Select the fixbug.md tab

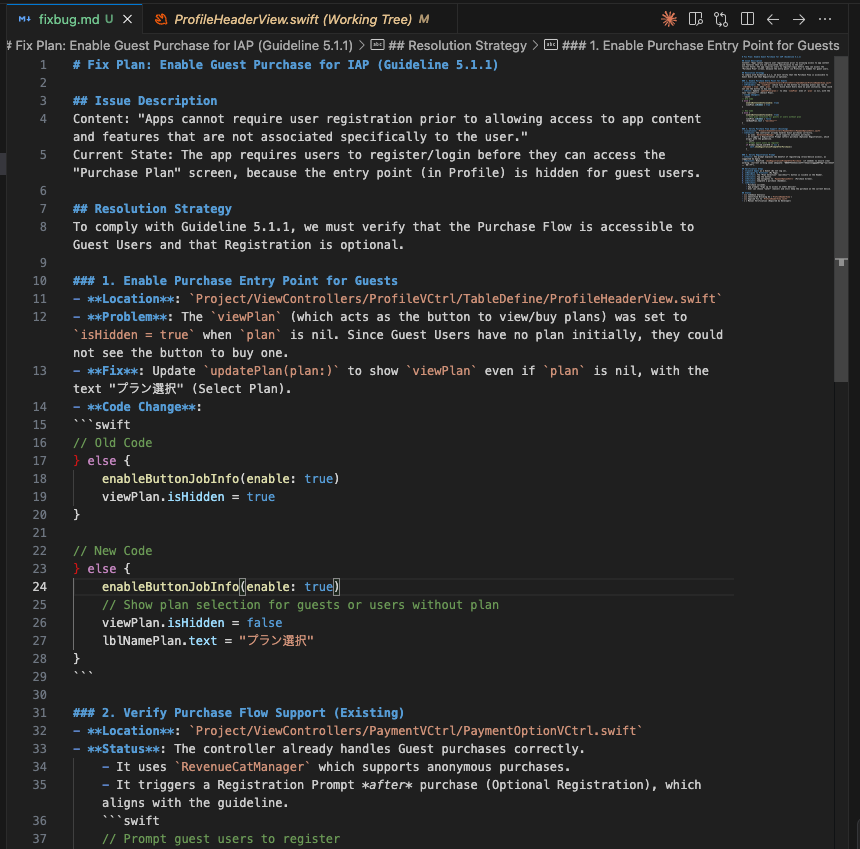[68, 19]
